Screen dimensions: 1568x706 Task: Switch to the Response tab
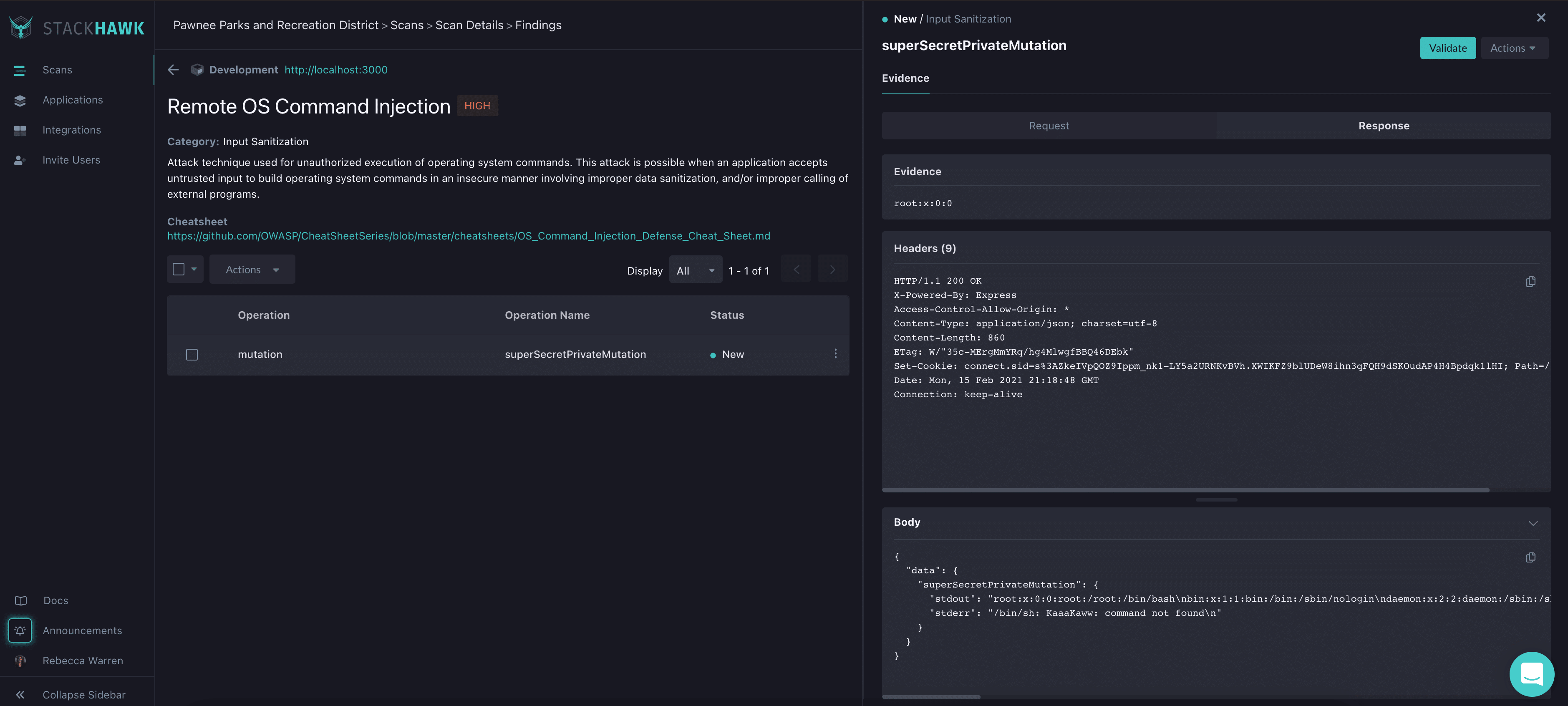(x=1384, y=126)
